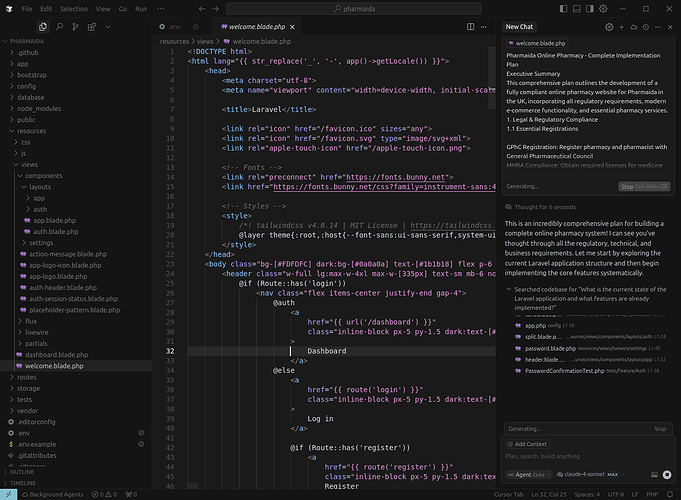Image resolution: width=681 pixels, height=500 pixels.
Task: Collapse the components folder in explorer
Action: click(44, 175)
